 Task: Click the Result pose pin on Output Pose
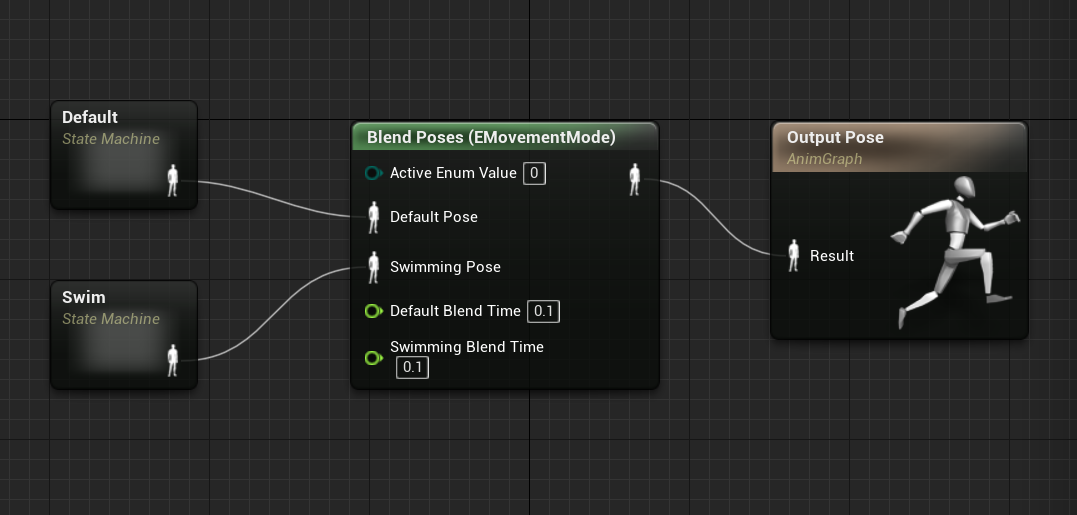(x=793, y=255)
